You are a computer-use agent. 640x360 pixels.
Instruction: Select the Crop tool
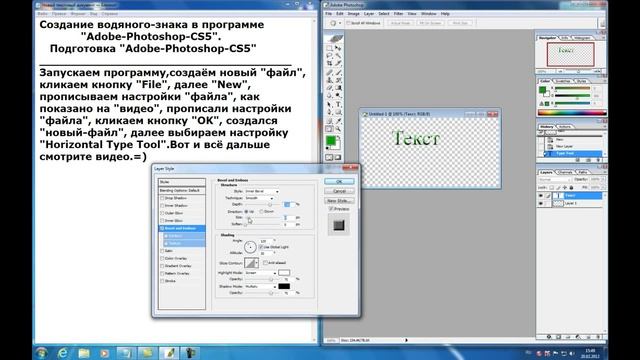pos(329,64)
